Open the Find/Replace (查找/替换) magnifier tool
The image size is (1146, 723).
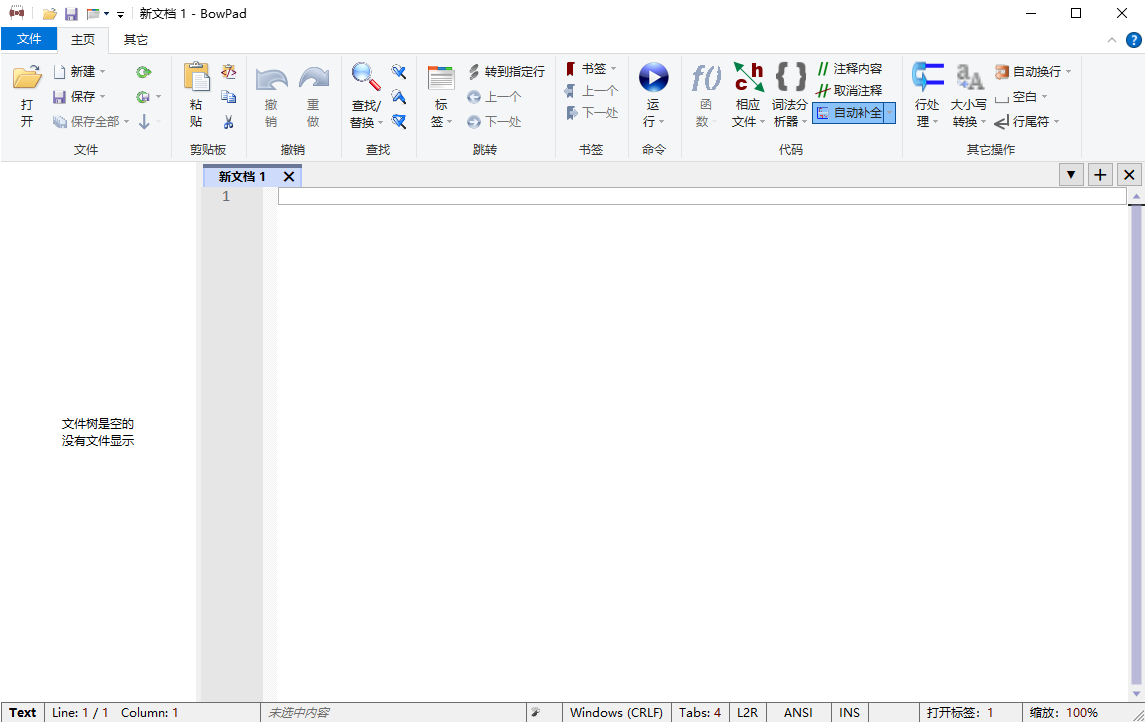point(365,78)
